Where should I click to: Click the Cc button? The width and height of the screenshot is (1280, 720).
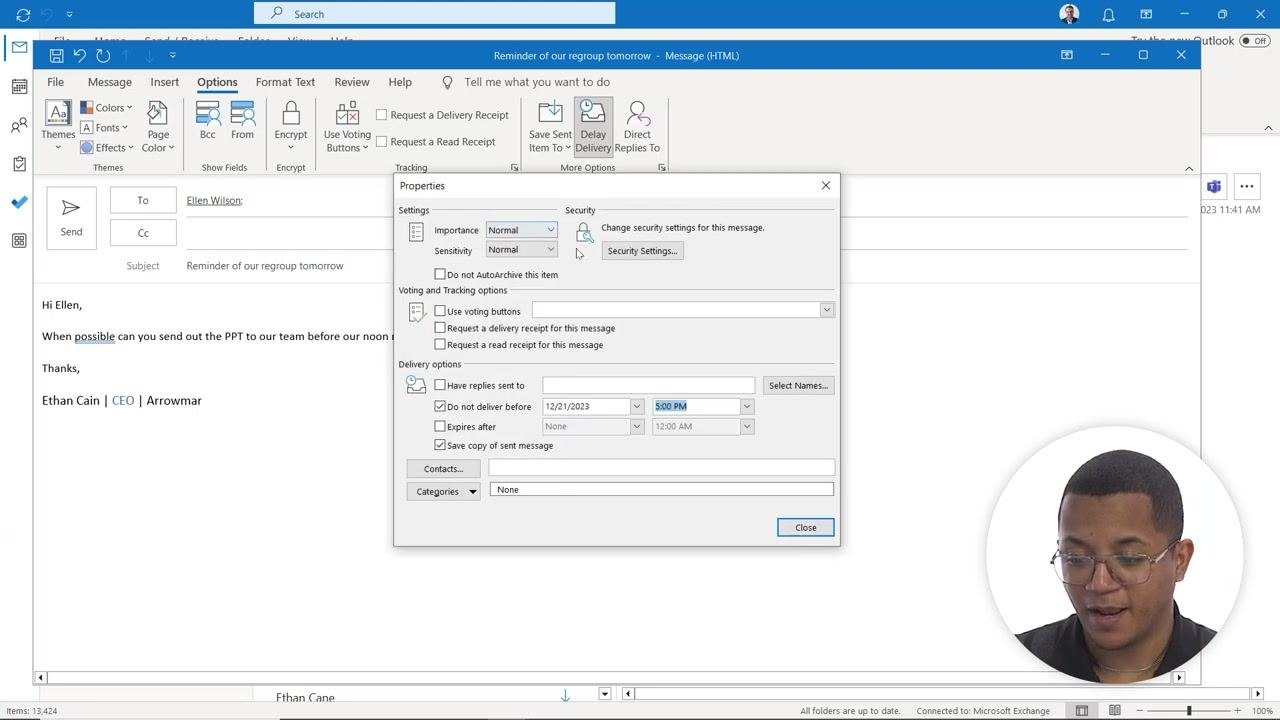point(143,233)
